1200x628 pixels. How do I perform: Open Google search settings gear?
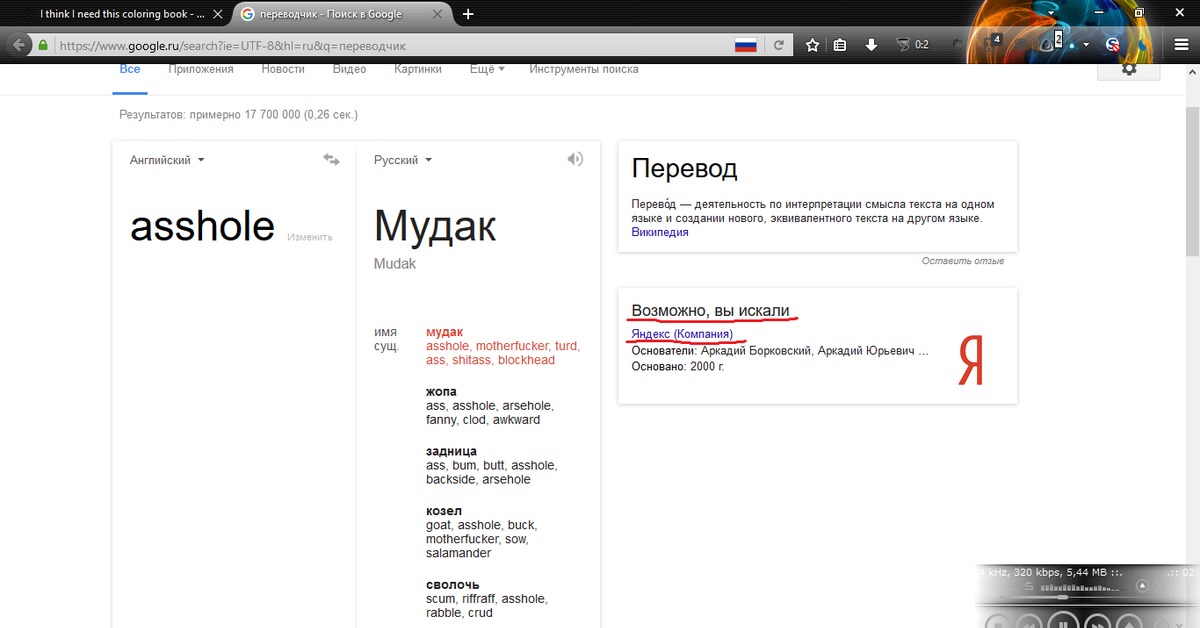click(1129, 69)
